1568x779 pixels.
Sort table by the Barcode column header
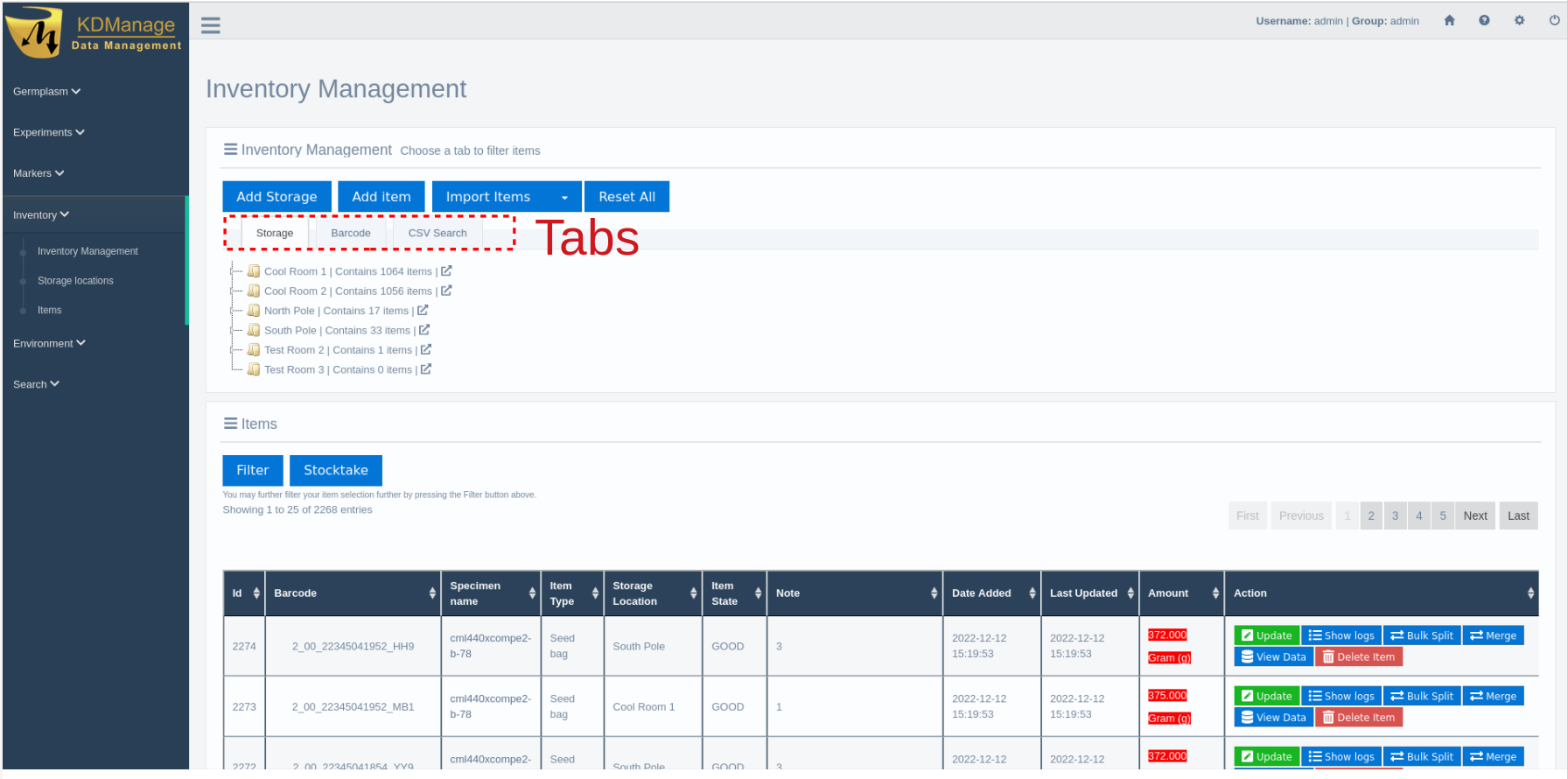click(352, 593)
